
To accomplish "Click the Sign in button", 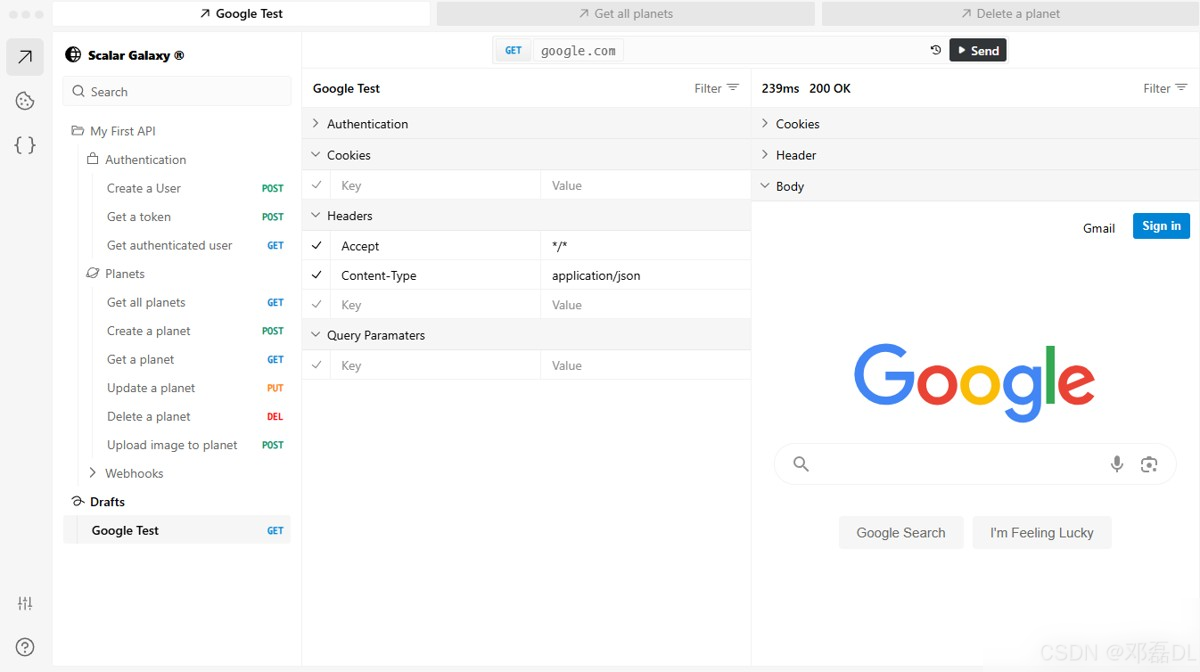I will [1161, 226].
